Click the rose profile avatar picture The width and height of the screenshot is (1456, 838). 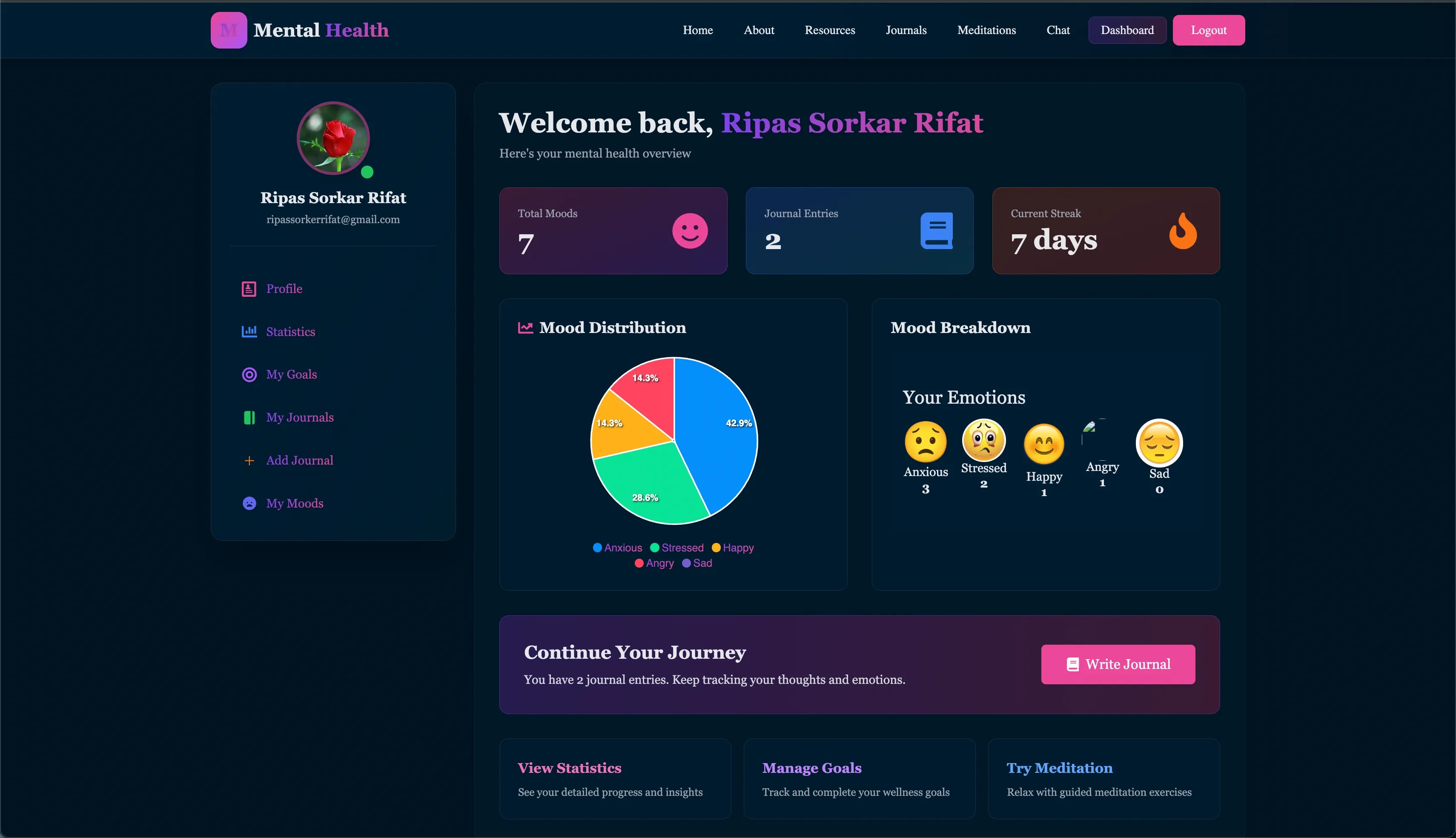pyautogui.click(x=333, y=138)
